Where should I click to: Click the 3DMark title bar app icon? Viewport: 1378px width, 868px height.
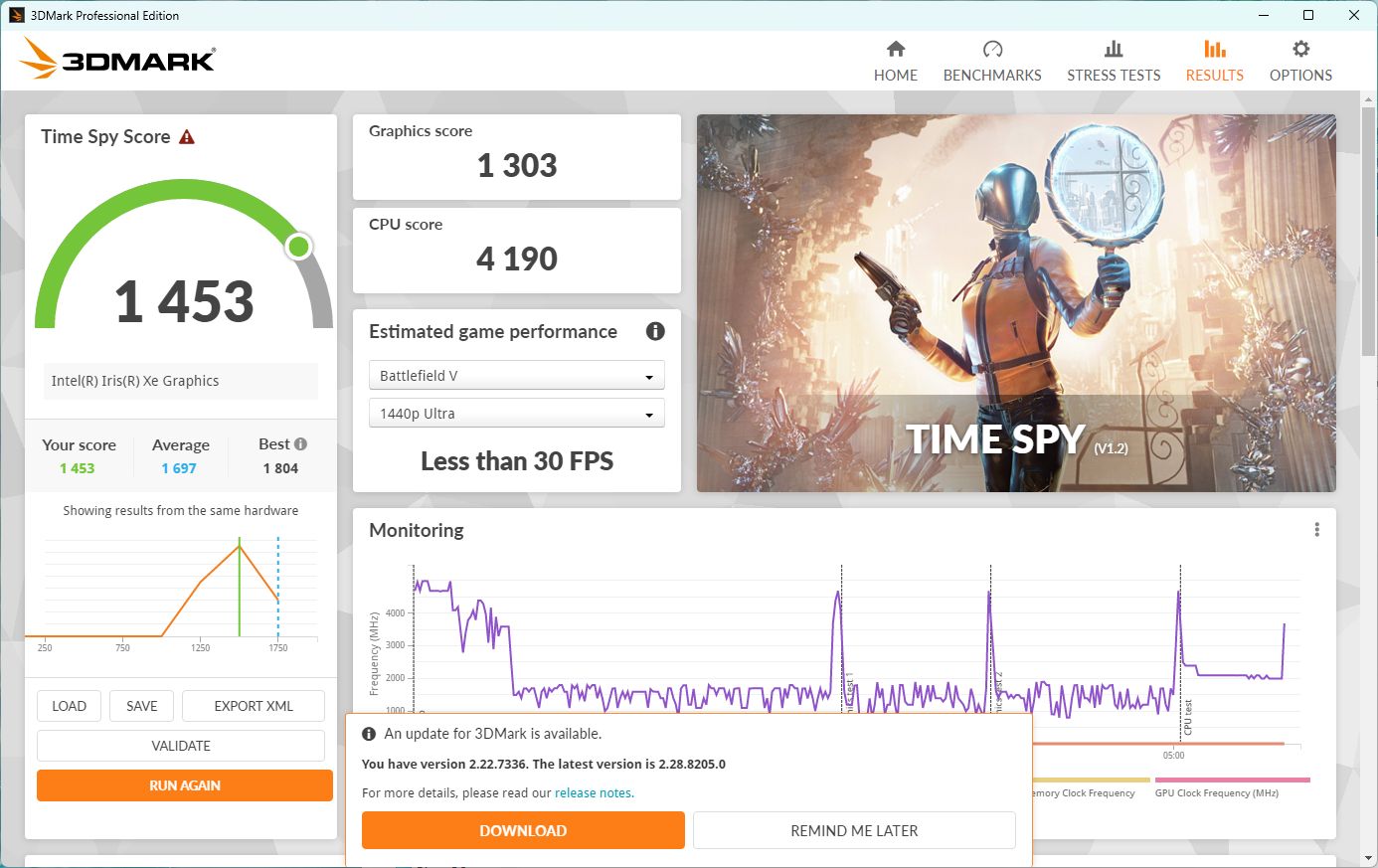(x=16, y=15)
